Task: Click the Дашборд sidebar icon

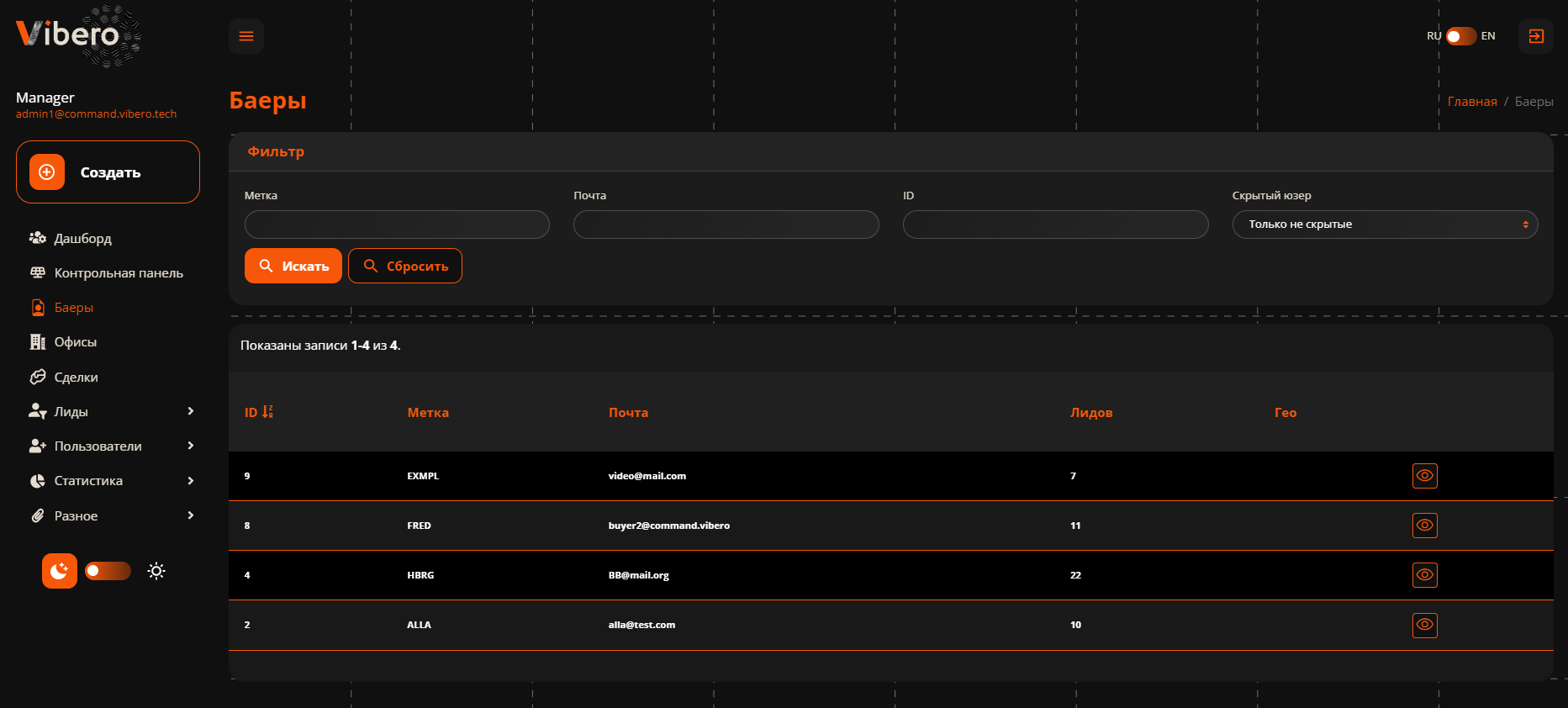Action: pos(38,238)
